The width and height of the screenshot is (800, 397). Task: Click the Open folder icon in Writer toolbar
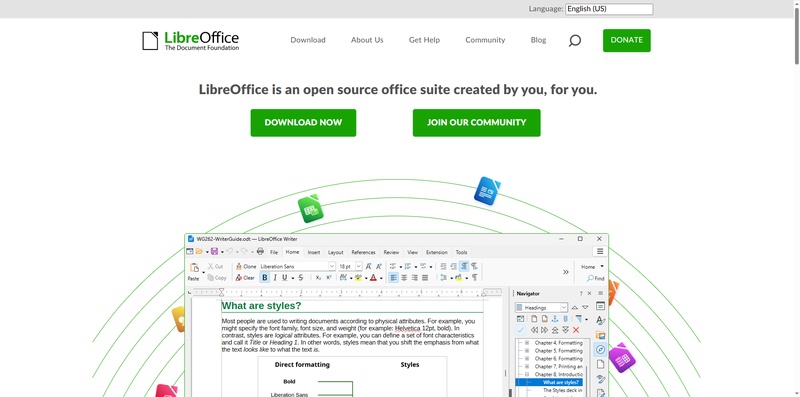[x=199, y=252]
